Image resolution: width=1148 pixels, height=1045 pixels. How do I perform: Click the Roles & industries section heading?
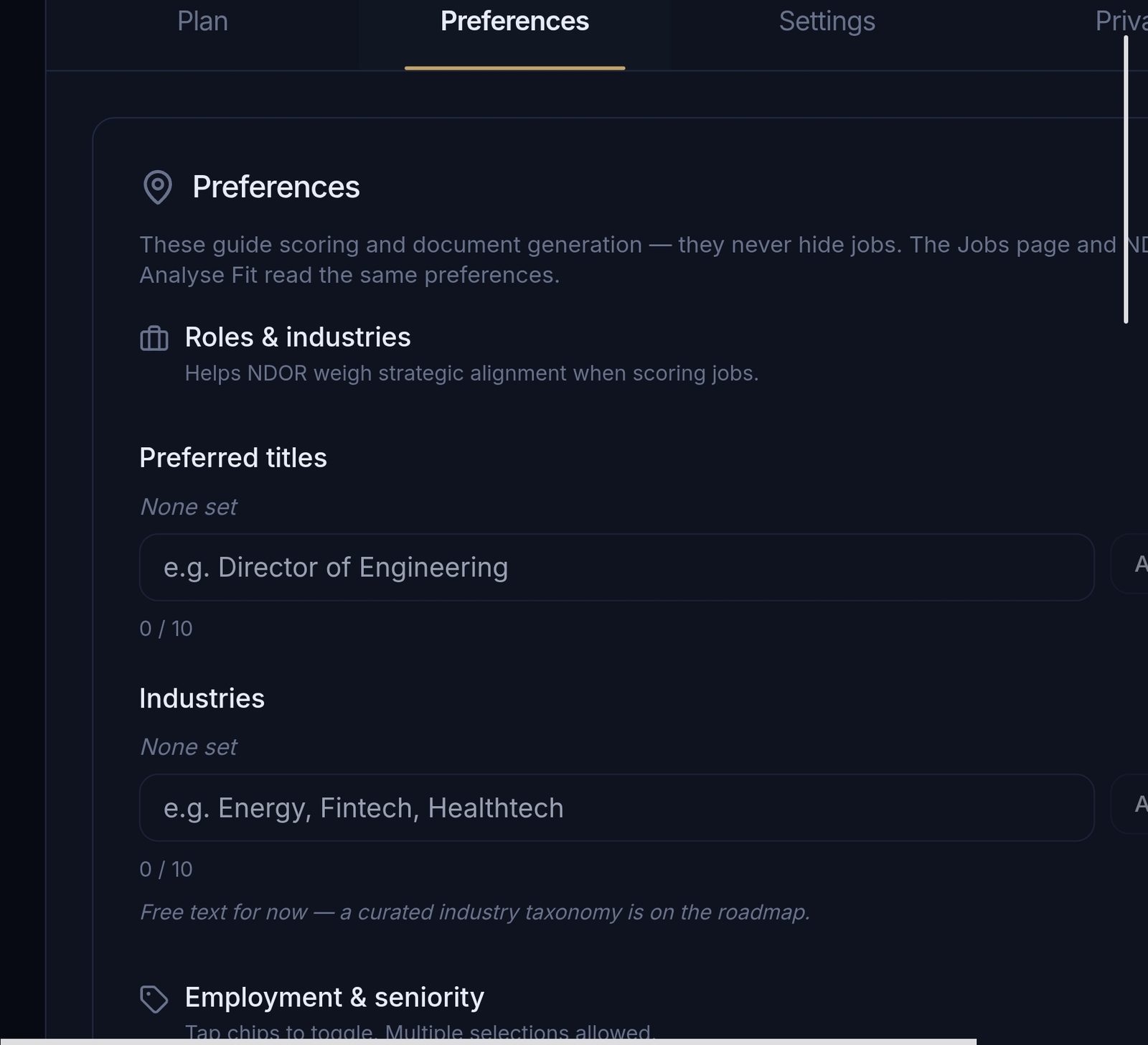[298, 337]
